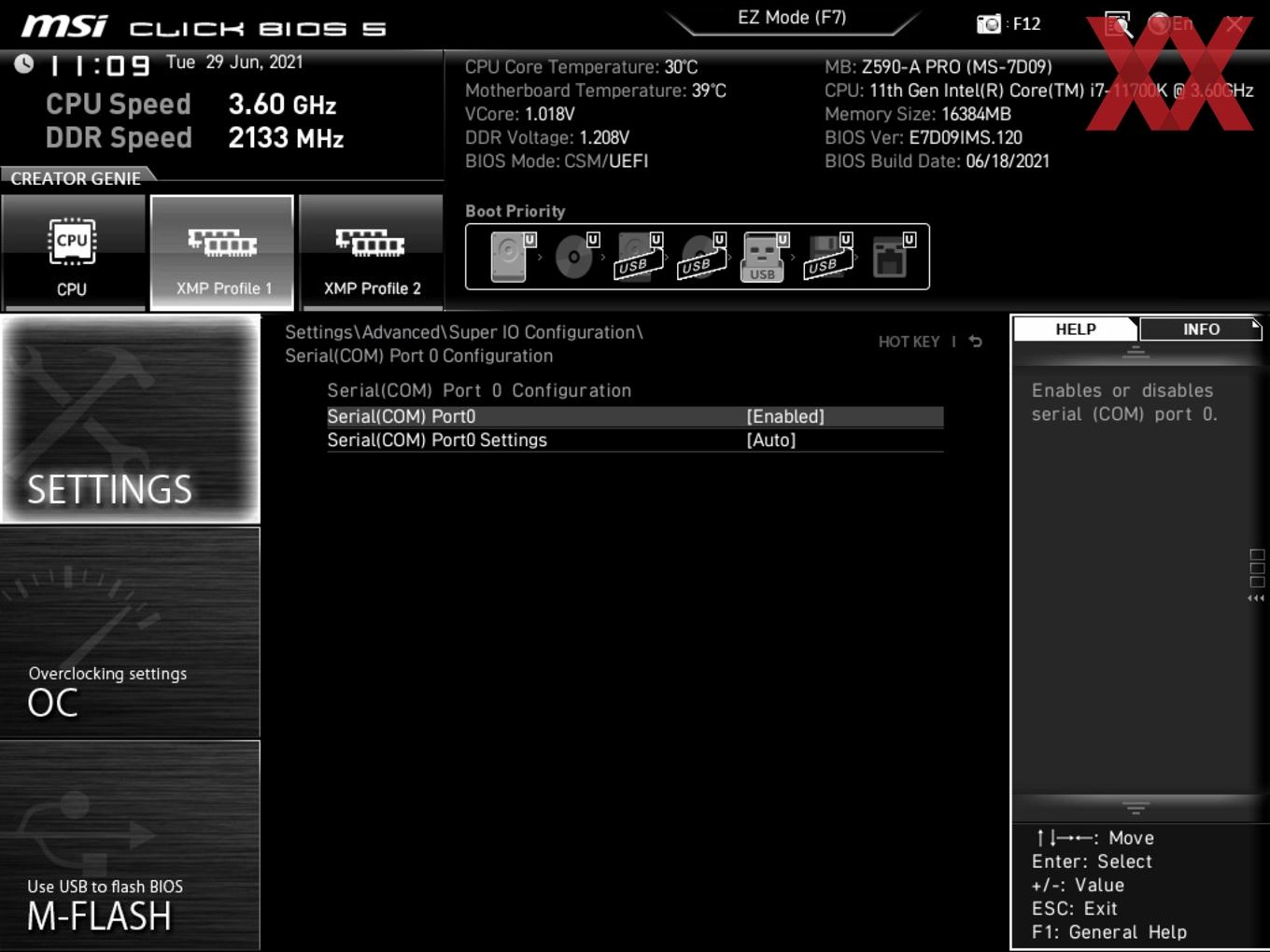Click the BIOS Ver E7D09IMS.120 text
This screenshot has height=952, width=1270.
[x=924, y=137]
